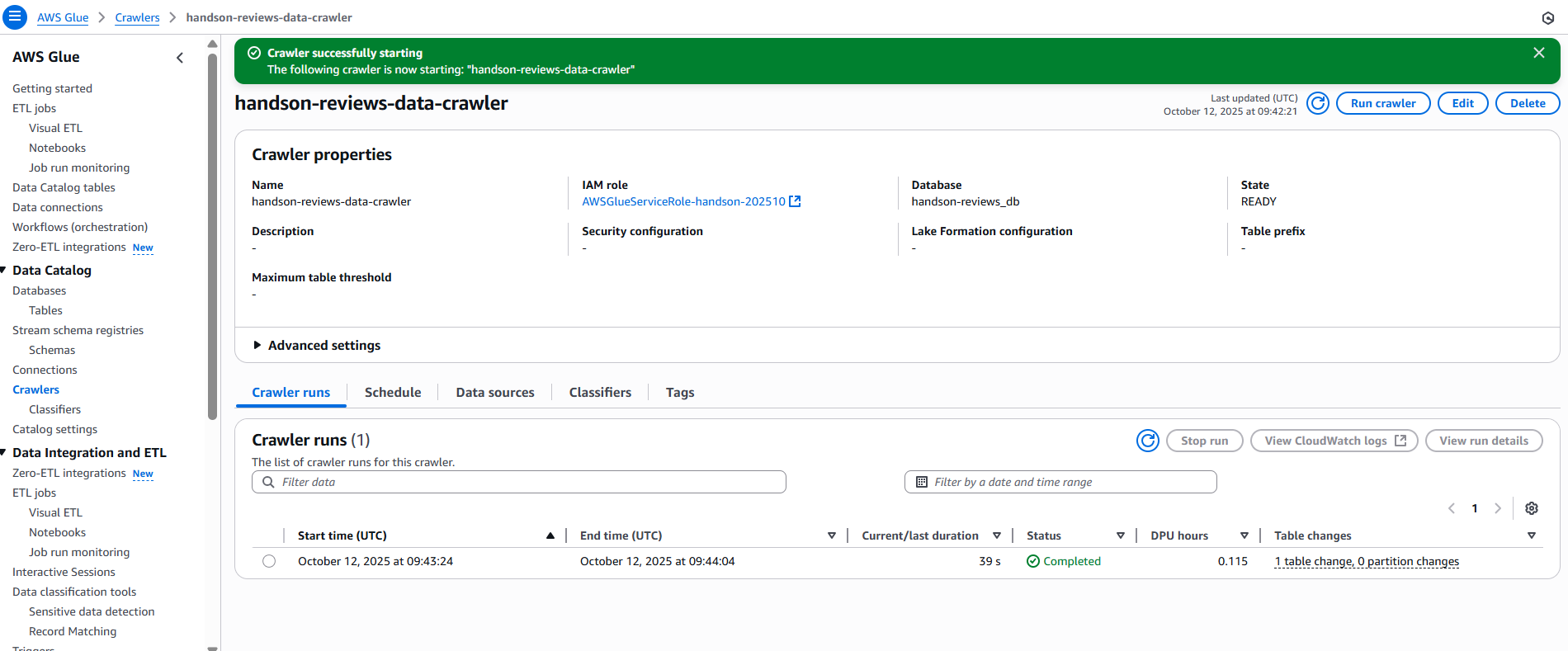1568x651 pixels.
Task: Open Sensitive data detection in sidebar
Action: pos(92,611)
